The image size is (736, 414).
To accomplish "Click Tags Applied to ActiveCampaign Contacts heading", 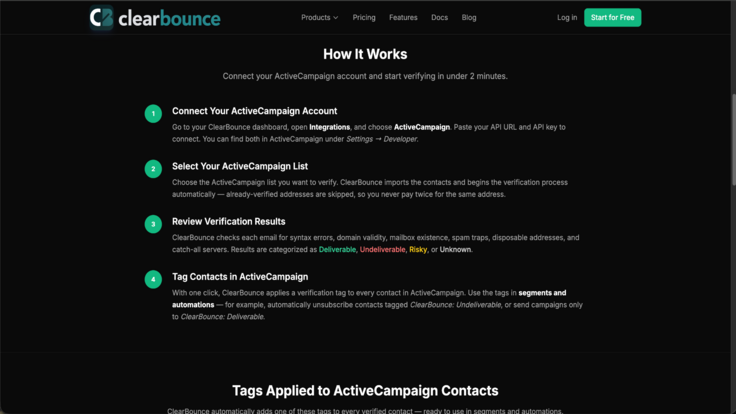I will coord(365,391).
